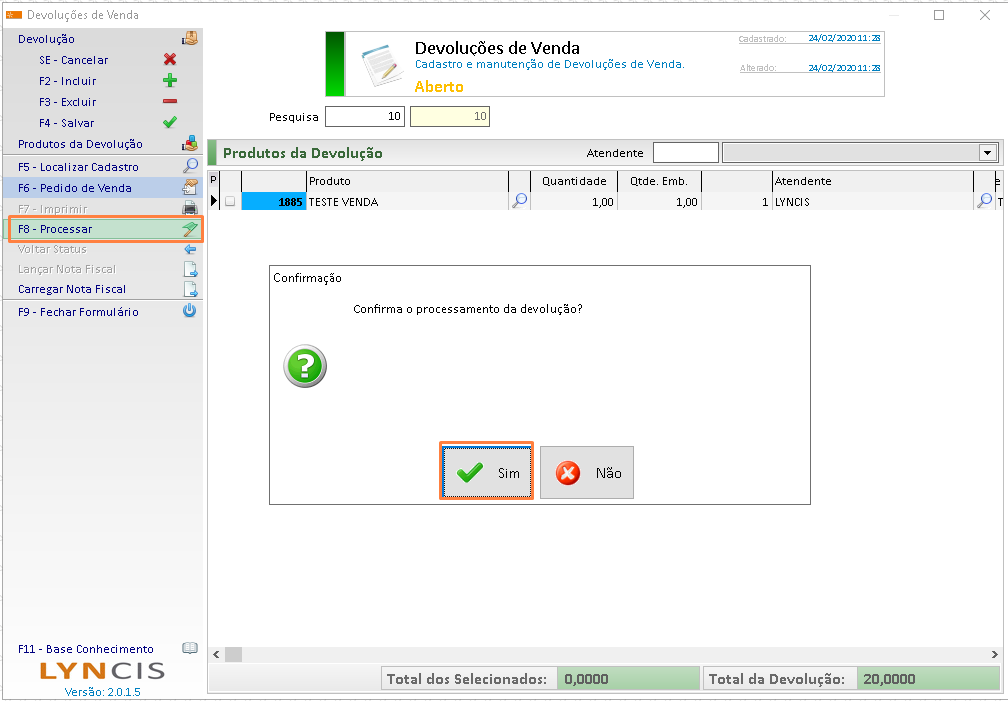Click the green plus icon for F2 - Incluir

(x=170, y=81)
